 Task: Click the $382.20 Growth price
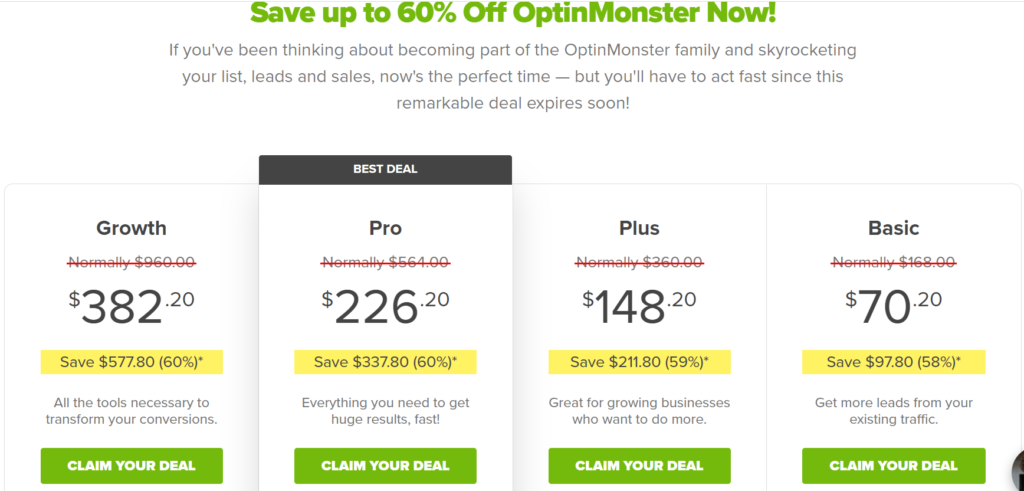[131, 307]
